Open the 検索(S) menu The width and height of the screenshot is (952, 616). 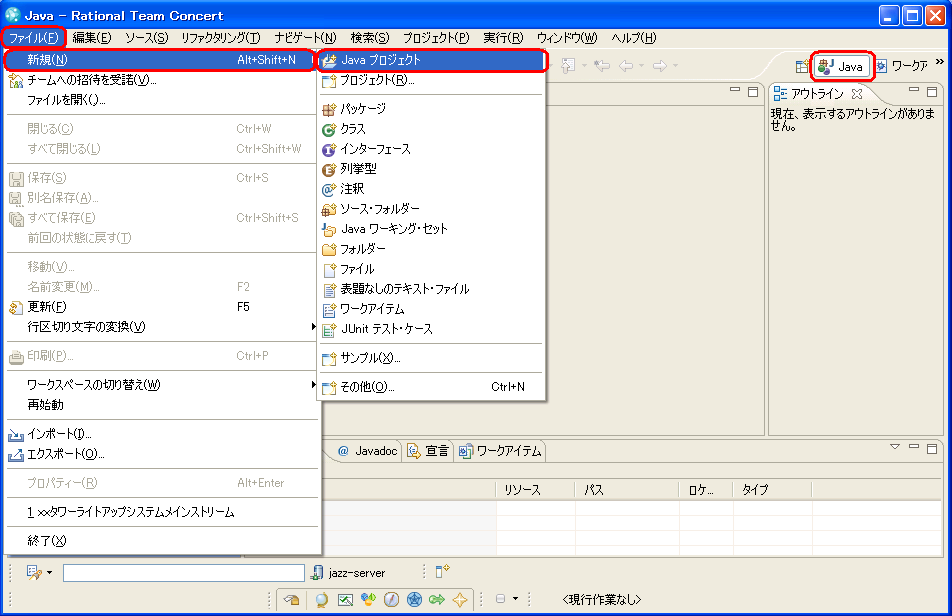(370, 38)
